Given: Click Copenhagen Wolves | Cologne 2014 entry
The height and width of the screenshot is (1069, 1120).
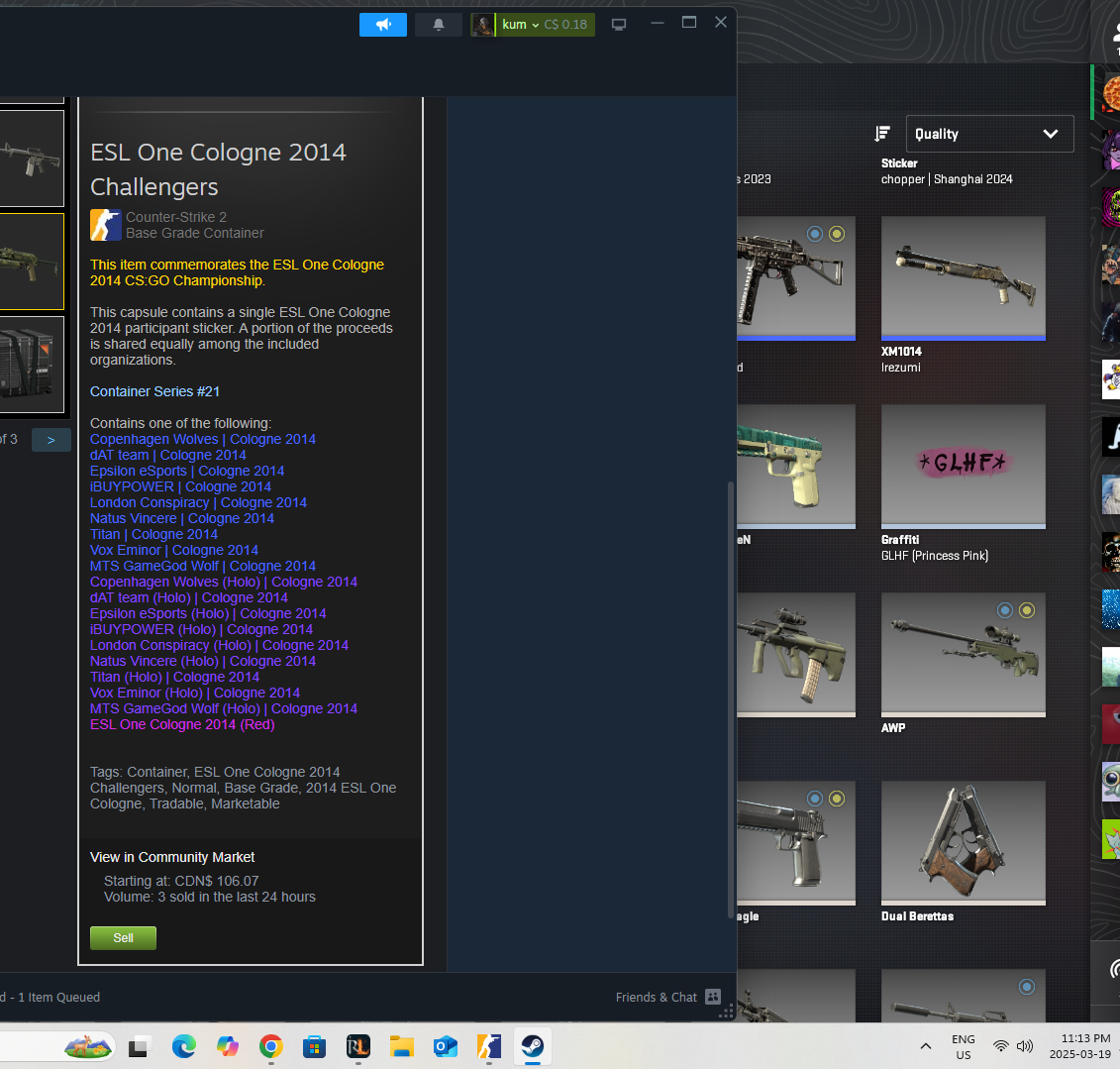Looking at the screenshot, I should point(203,439).
